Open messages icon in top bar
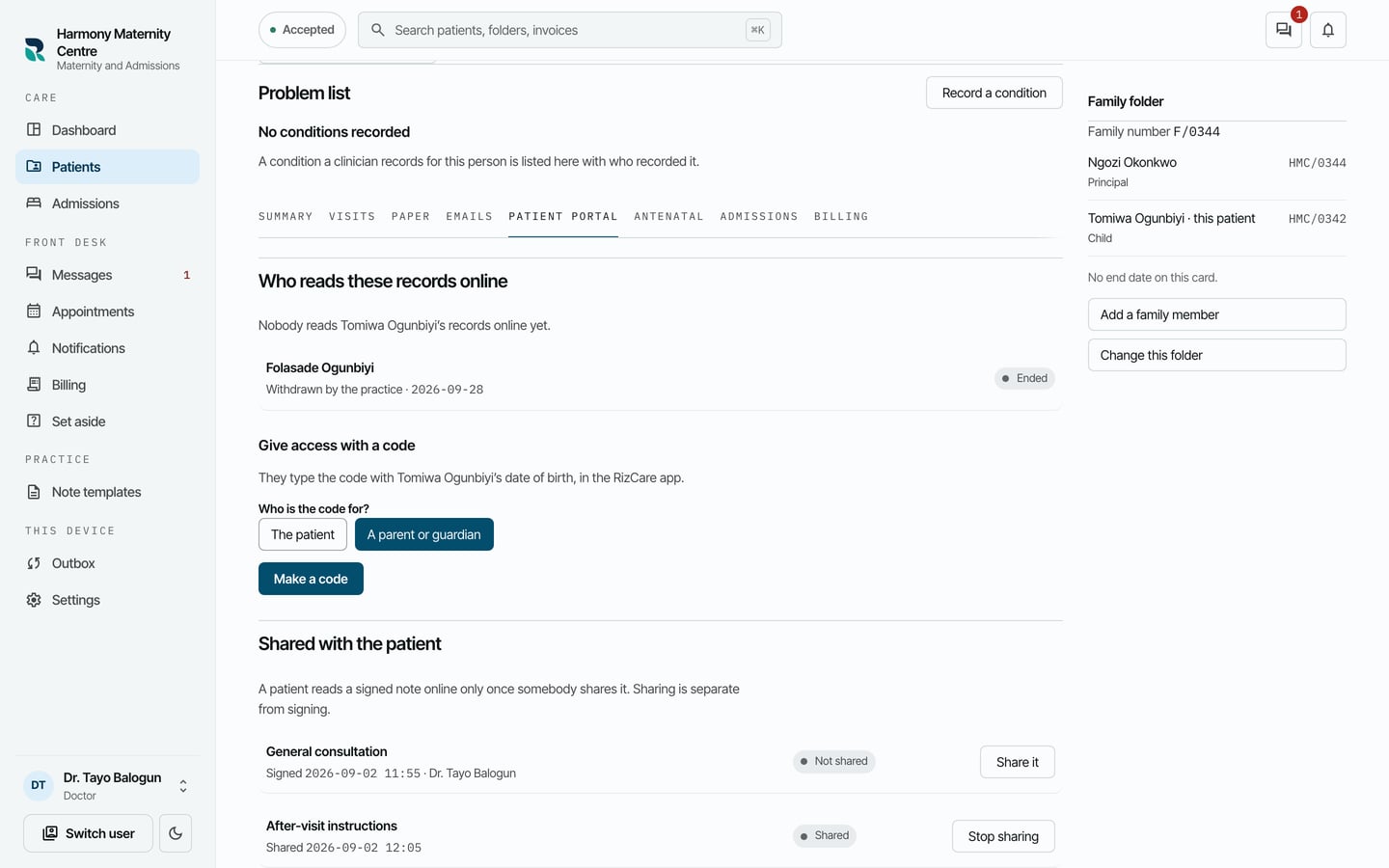The width and height of the screenshot is (1389, 868). point(1284,30)
